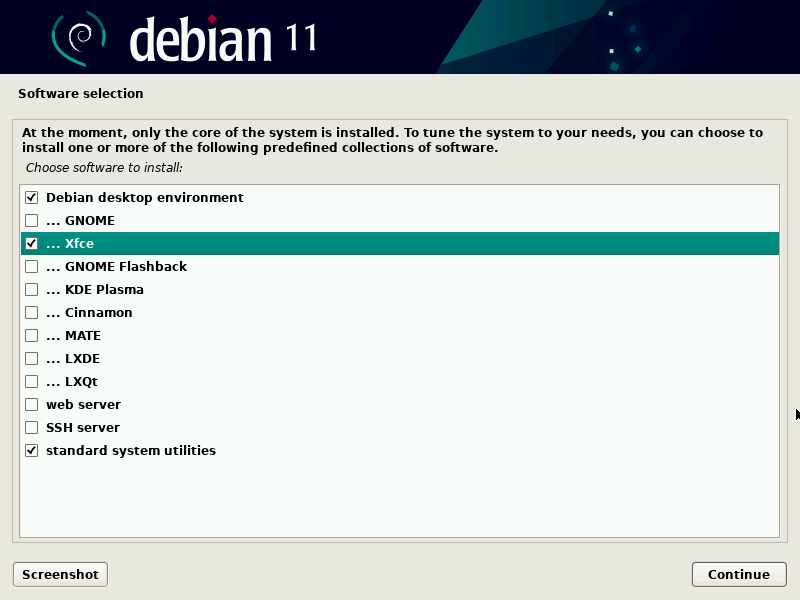The width and height of the screenshot is (800, 600).
Task: Tick the web server checkbox
Action: pos(32,405)
